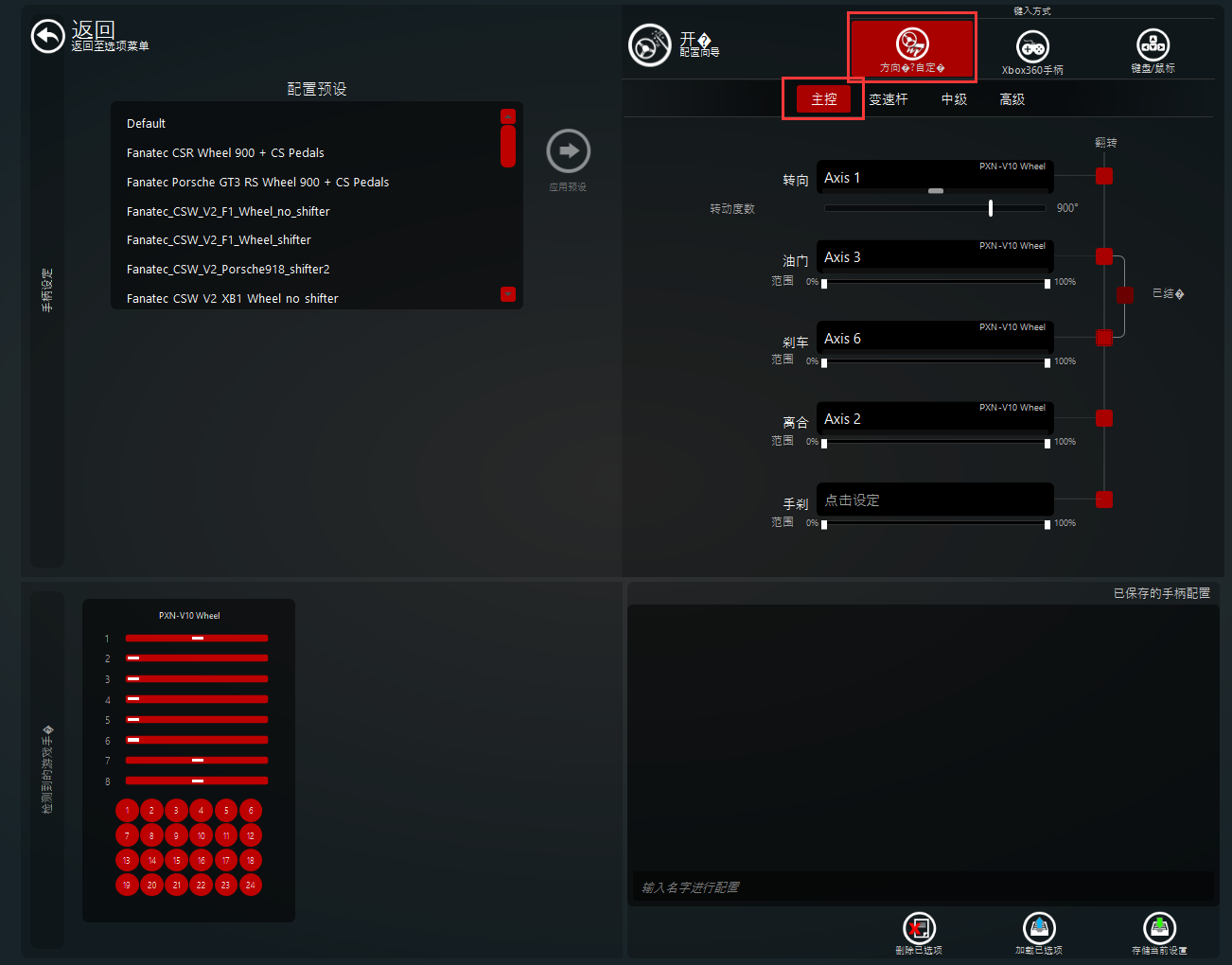Click the apply preset arrow icon
Viewport: 1232px width, 965px height.
[568, 151]
